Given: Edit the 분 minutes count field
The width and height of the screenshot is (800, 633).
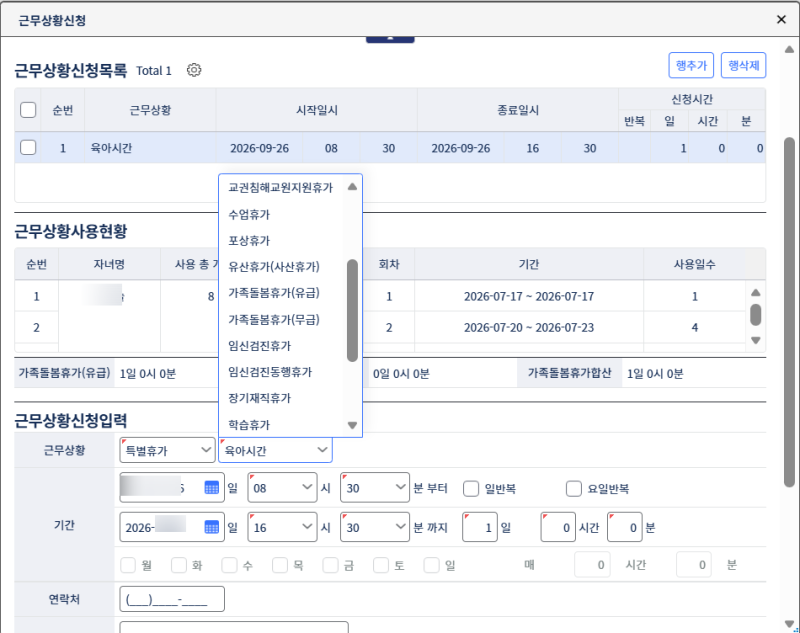Looking at the screenshot, I should [624, 527].
